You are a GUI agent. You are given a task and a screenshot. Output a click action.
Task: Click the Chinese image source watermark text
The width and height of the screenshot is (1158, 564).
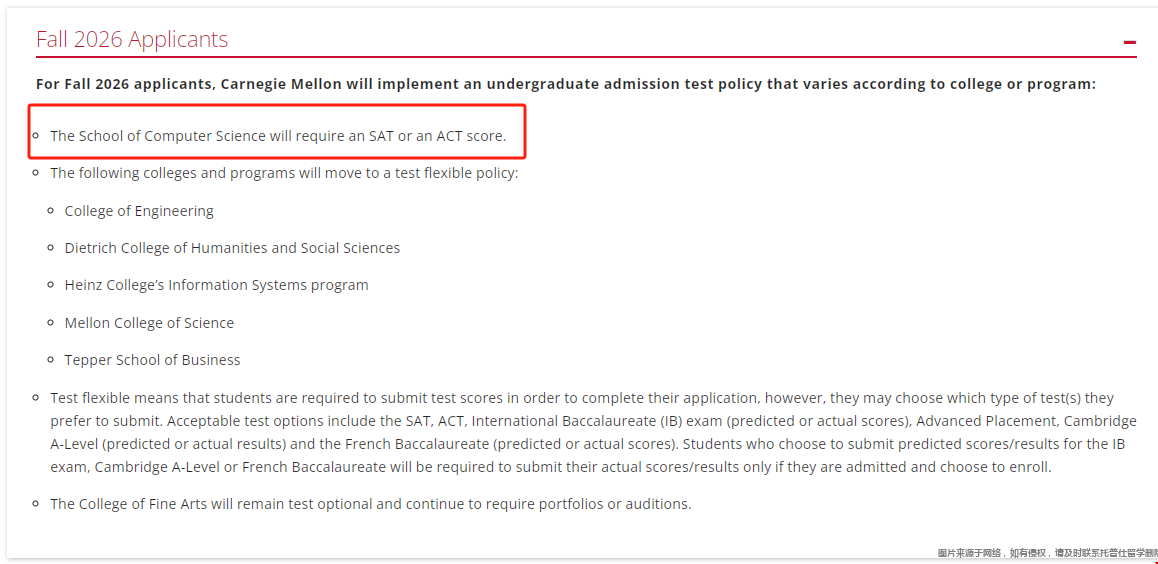pyautogui.click(x=1046, y=553)
